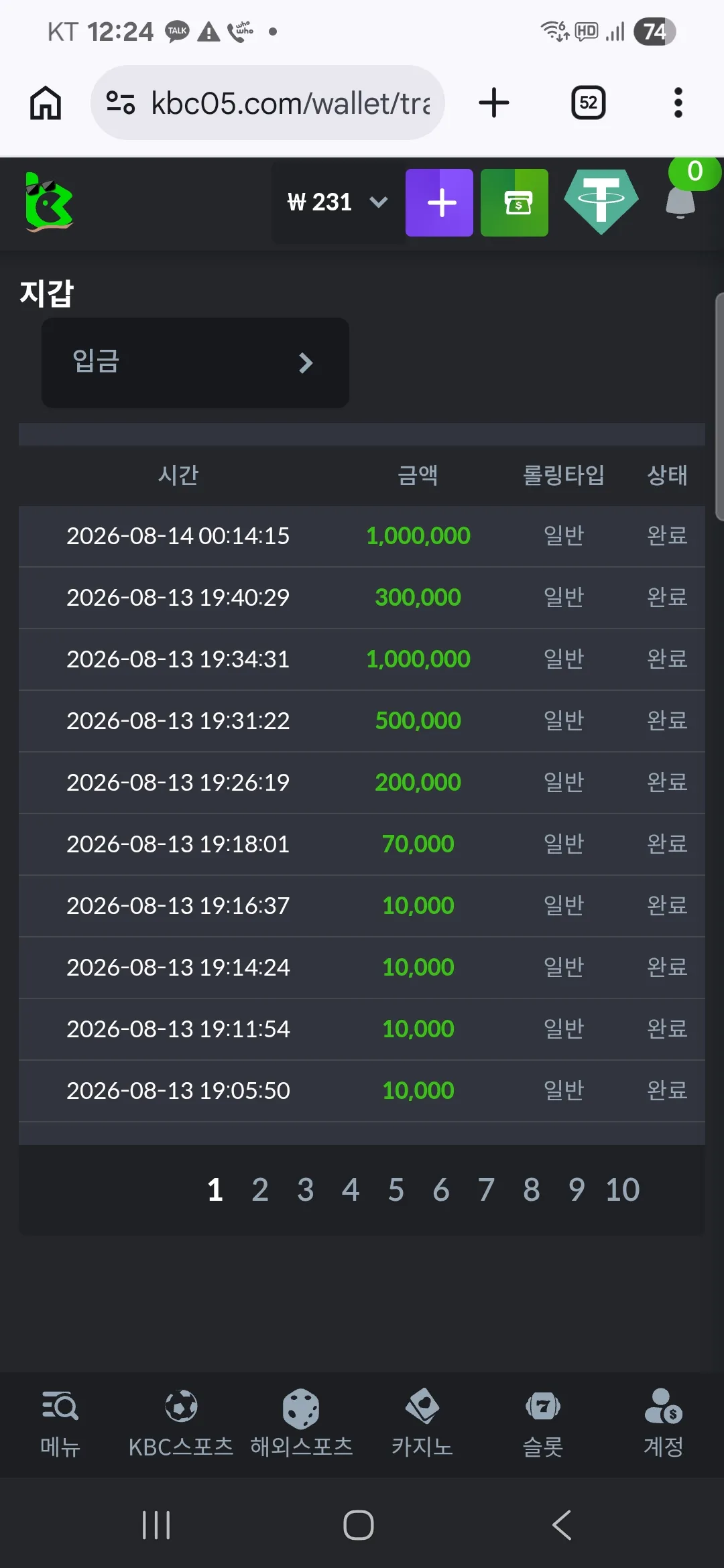Expand the 입금 transaction type selector

(195, 363)
